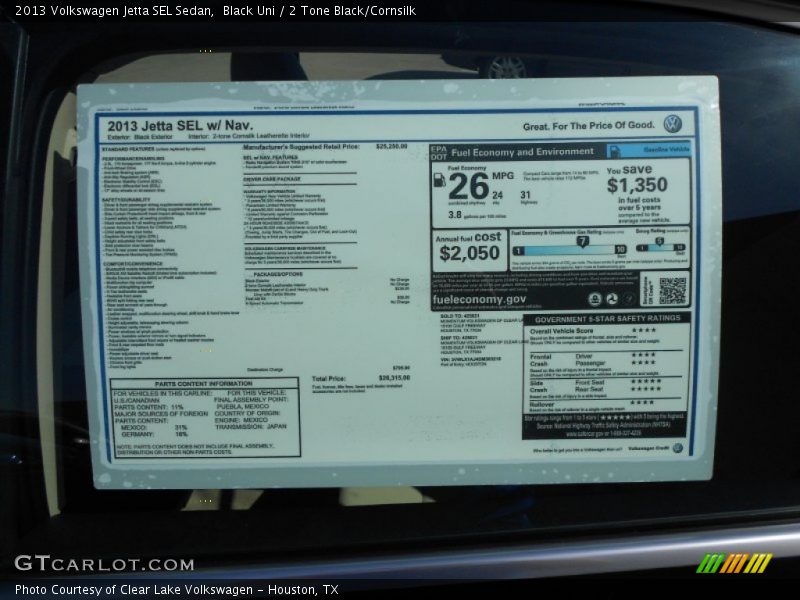This screenshot has width=800, height=600.
Task: Click the colored stripes logo at bottom right
Action: 734,564
